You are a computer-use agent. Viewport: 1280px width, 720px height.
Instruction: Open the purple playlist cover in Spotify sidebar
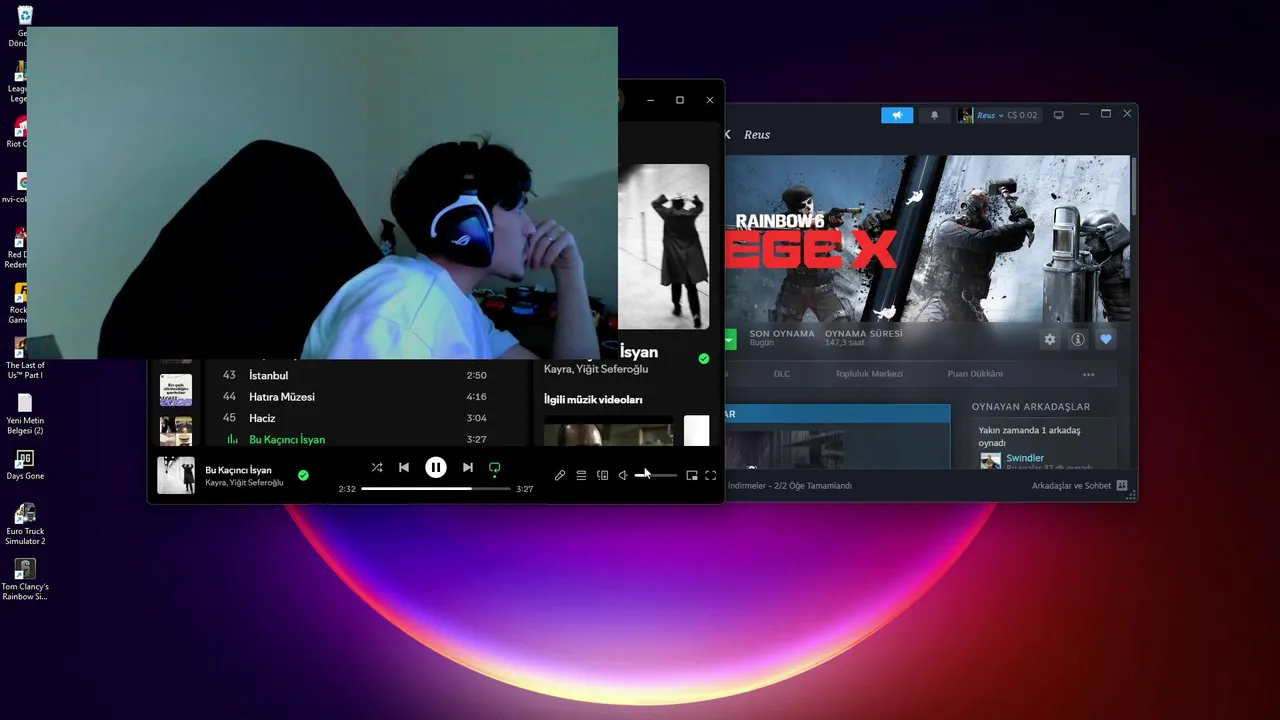pyautogui.click(x=176, y=390)
